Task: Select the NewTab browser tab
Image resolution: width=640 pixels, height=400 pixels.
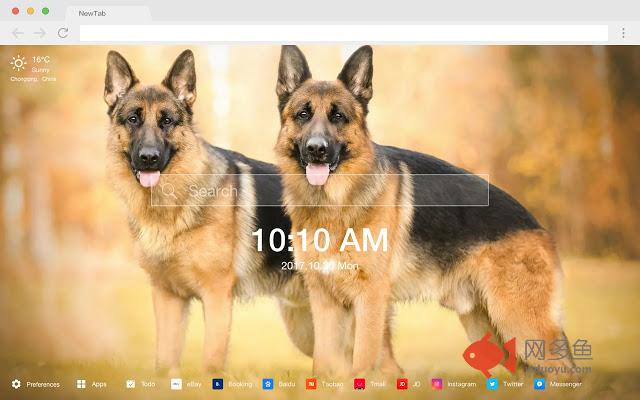Action: (x=108, y=13)
